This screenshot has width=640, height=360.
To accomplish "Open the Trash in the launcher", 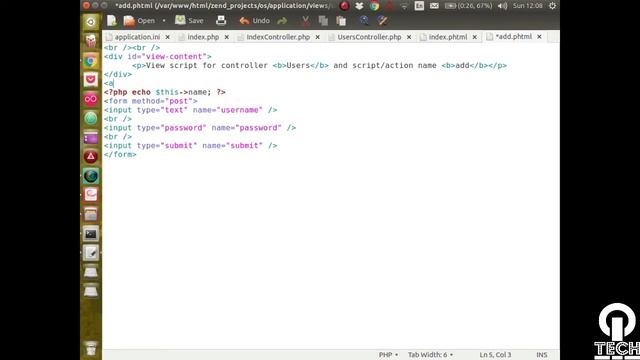I will click(91, 349).
